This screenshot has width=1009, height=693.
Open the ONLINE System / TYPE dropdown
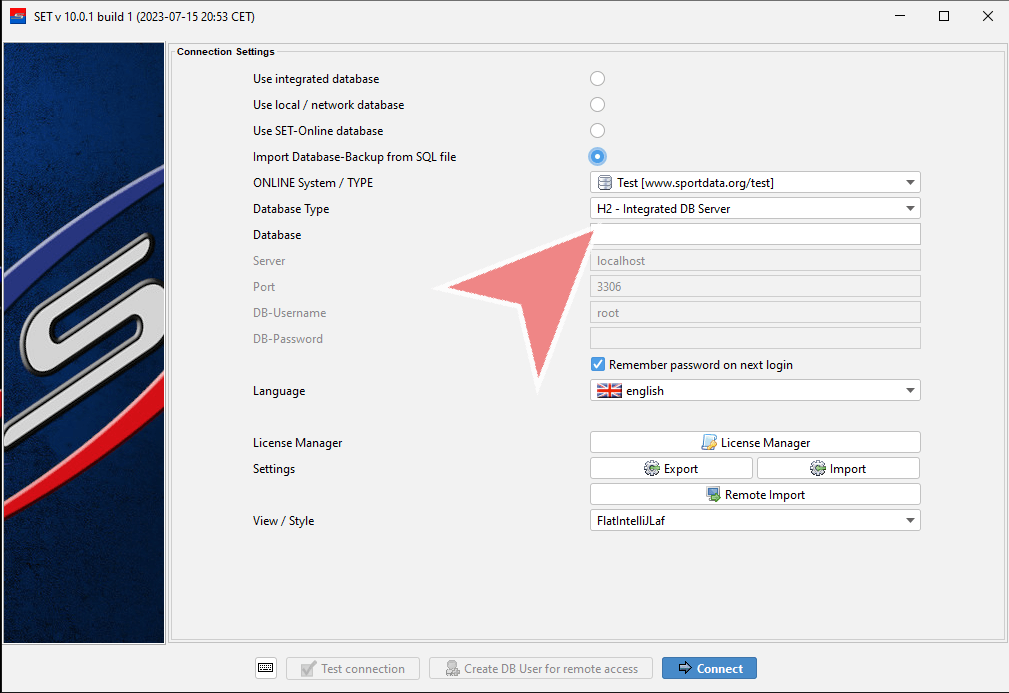click(x=755, y=183)
